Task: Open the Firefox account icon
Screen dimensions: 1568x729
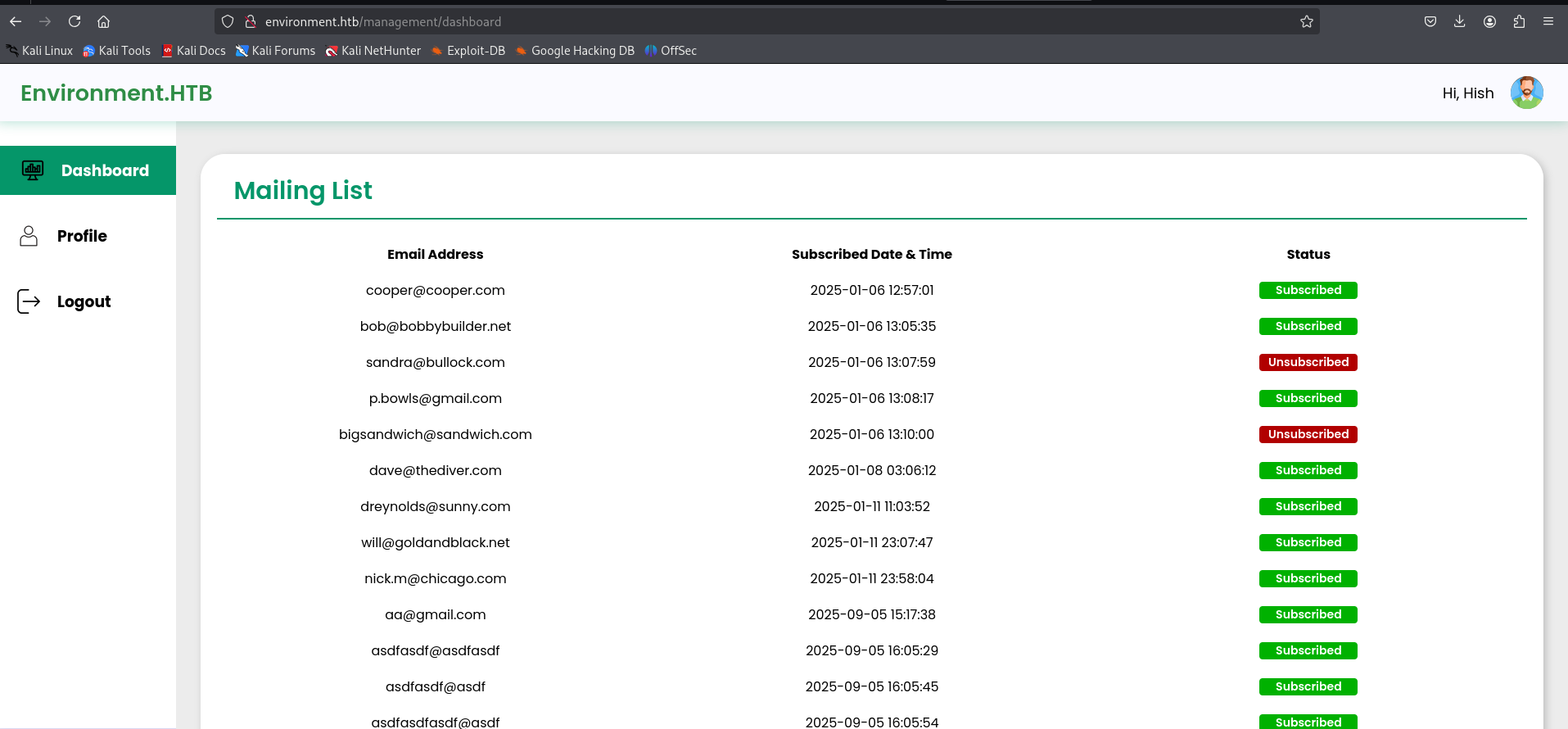Action: pos(1489,22)
